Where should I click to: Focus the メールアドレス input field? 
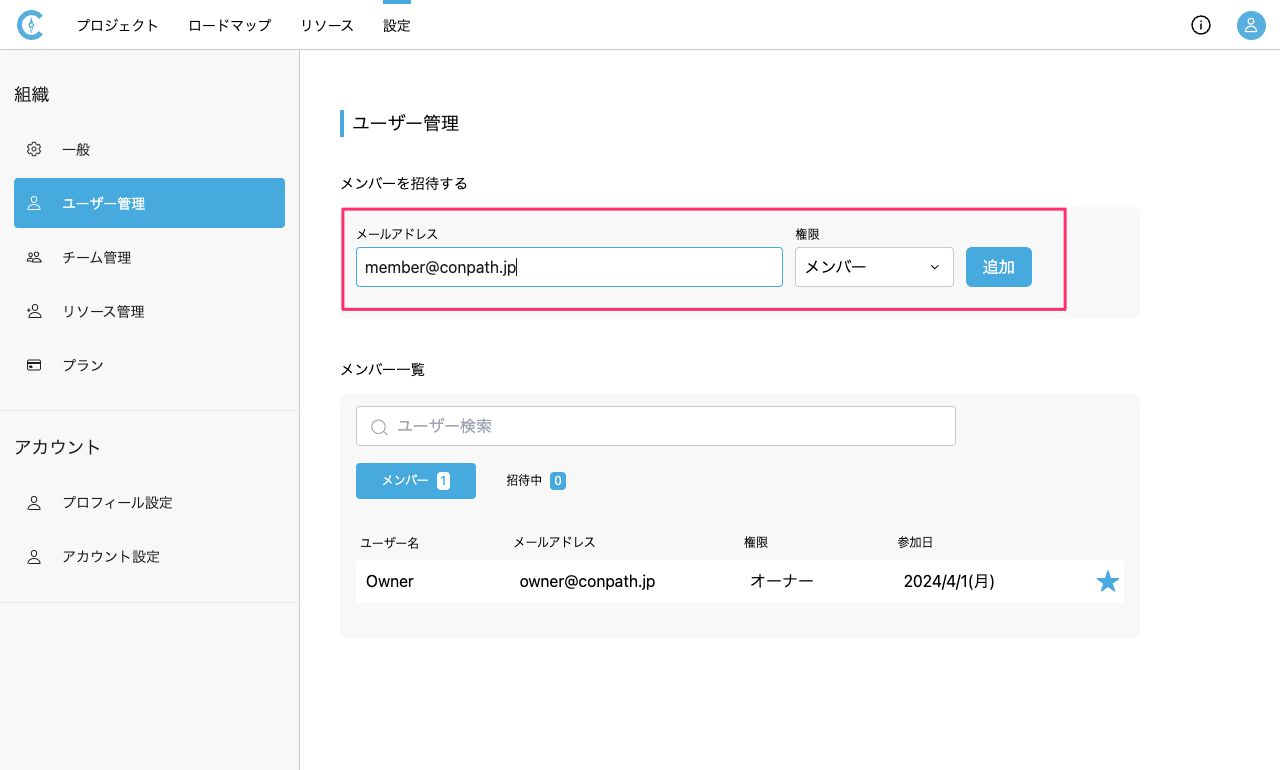(x=568, y=267)
